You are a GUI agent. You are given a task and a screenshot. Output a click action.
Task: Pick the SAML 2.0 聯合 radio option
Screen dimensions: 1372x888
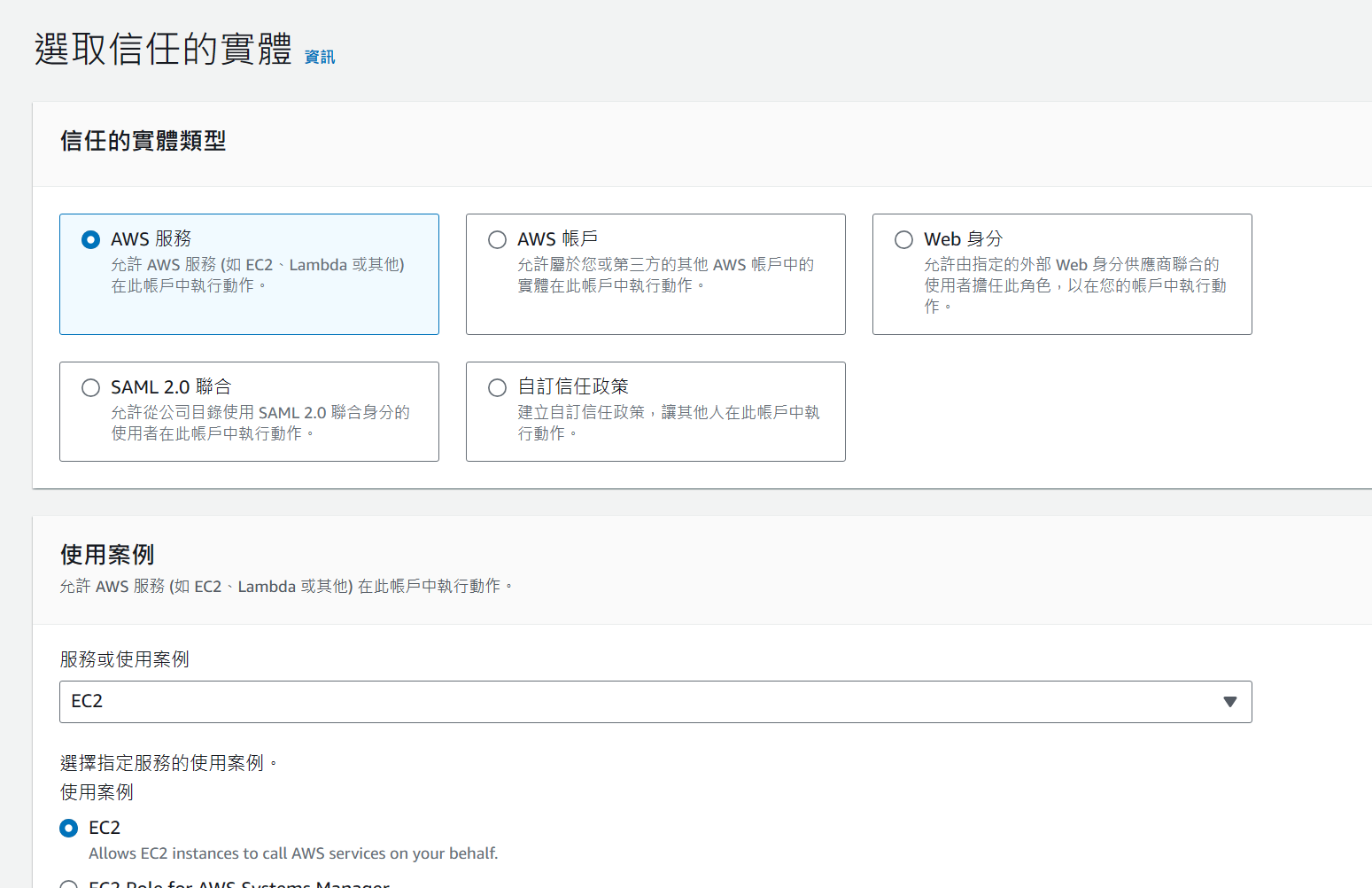90,387
